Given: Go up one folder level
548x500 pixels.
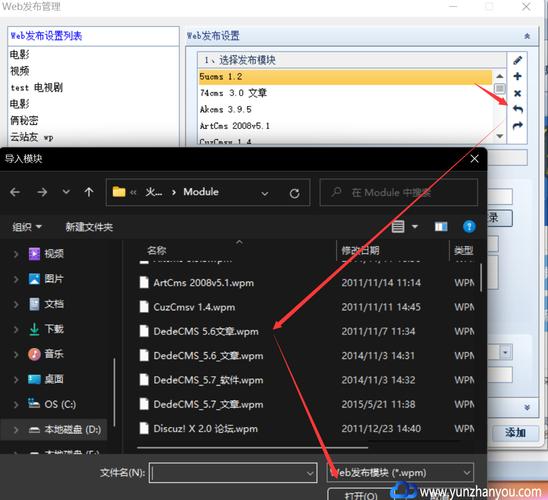Looking at the screenshot, I should (x=89, y=192).
